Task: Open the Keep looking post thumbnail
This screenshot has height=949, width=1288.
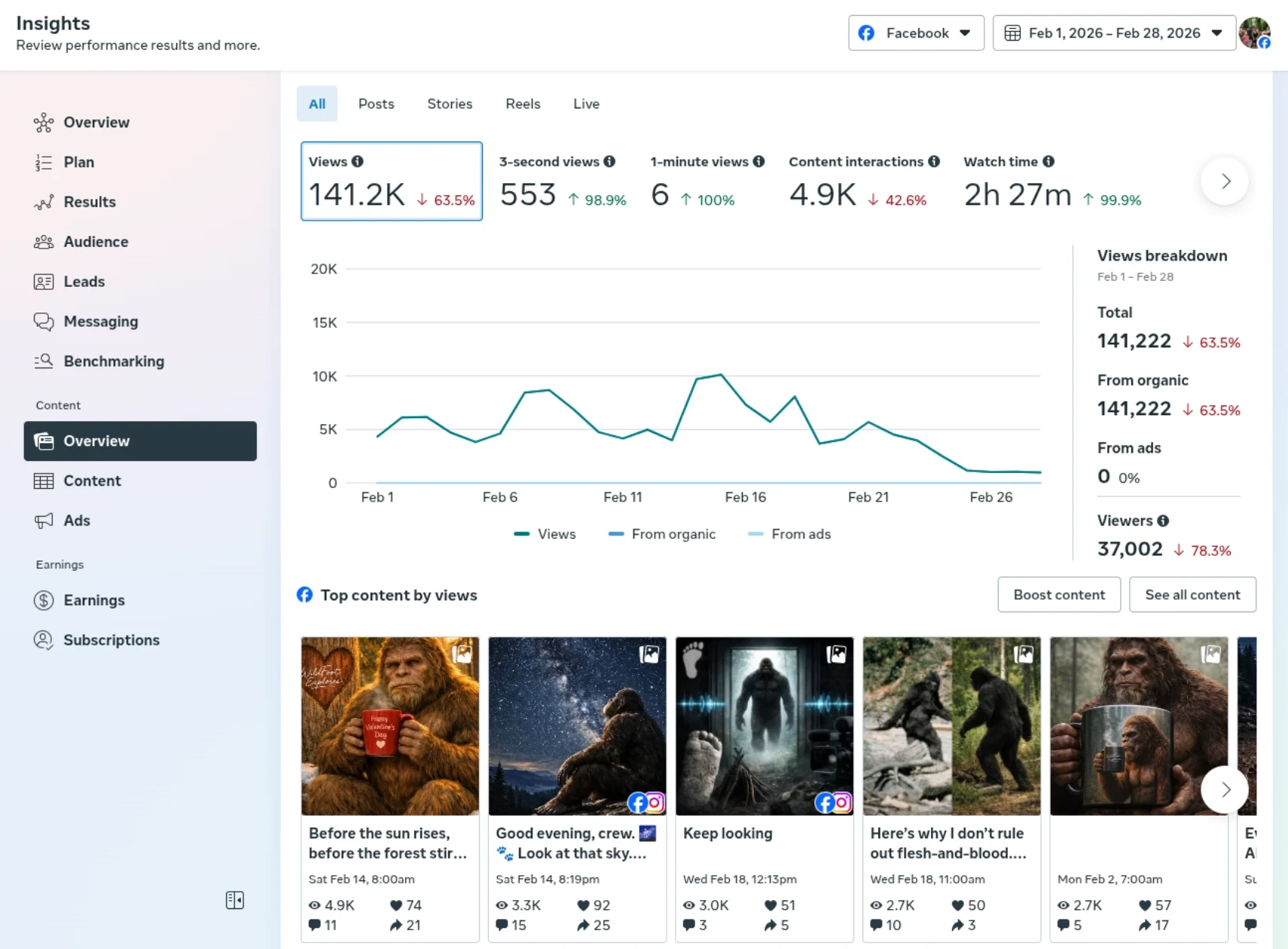Action: pyautogui.click(x=764, y=726)
